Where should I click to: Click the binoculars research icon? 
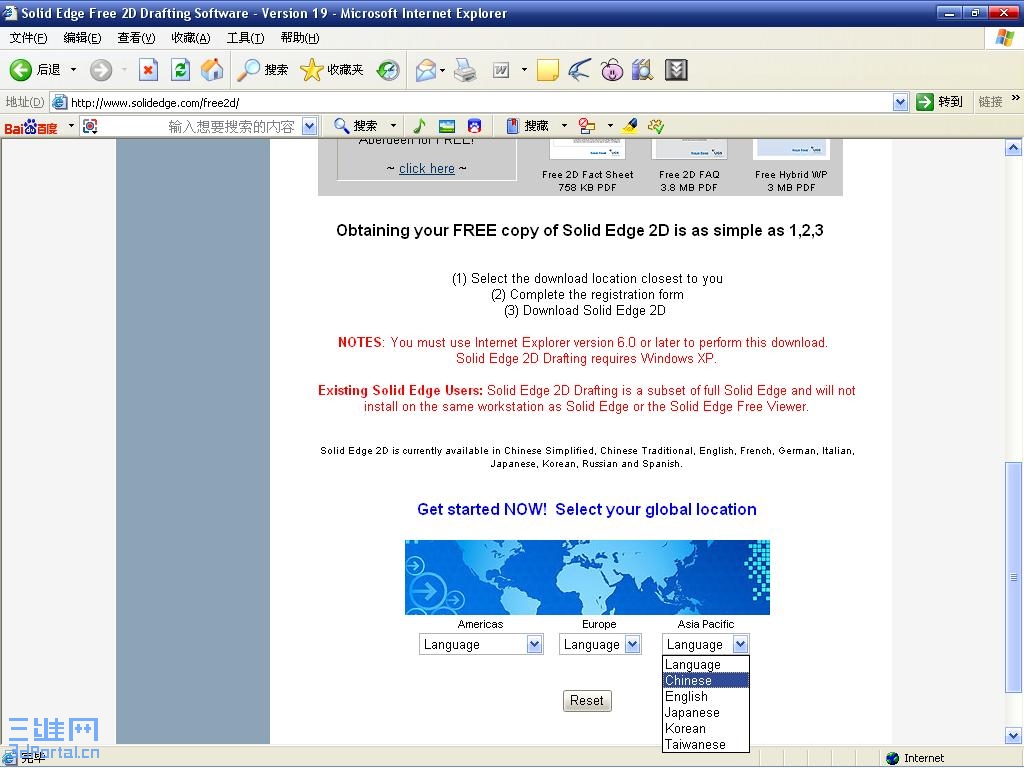[x=643, y=70]
